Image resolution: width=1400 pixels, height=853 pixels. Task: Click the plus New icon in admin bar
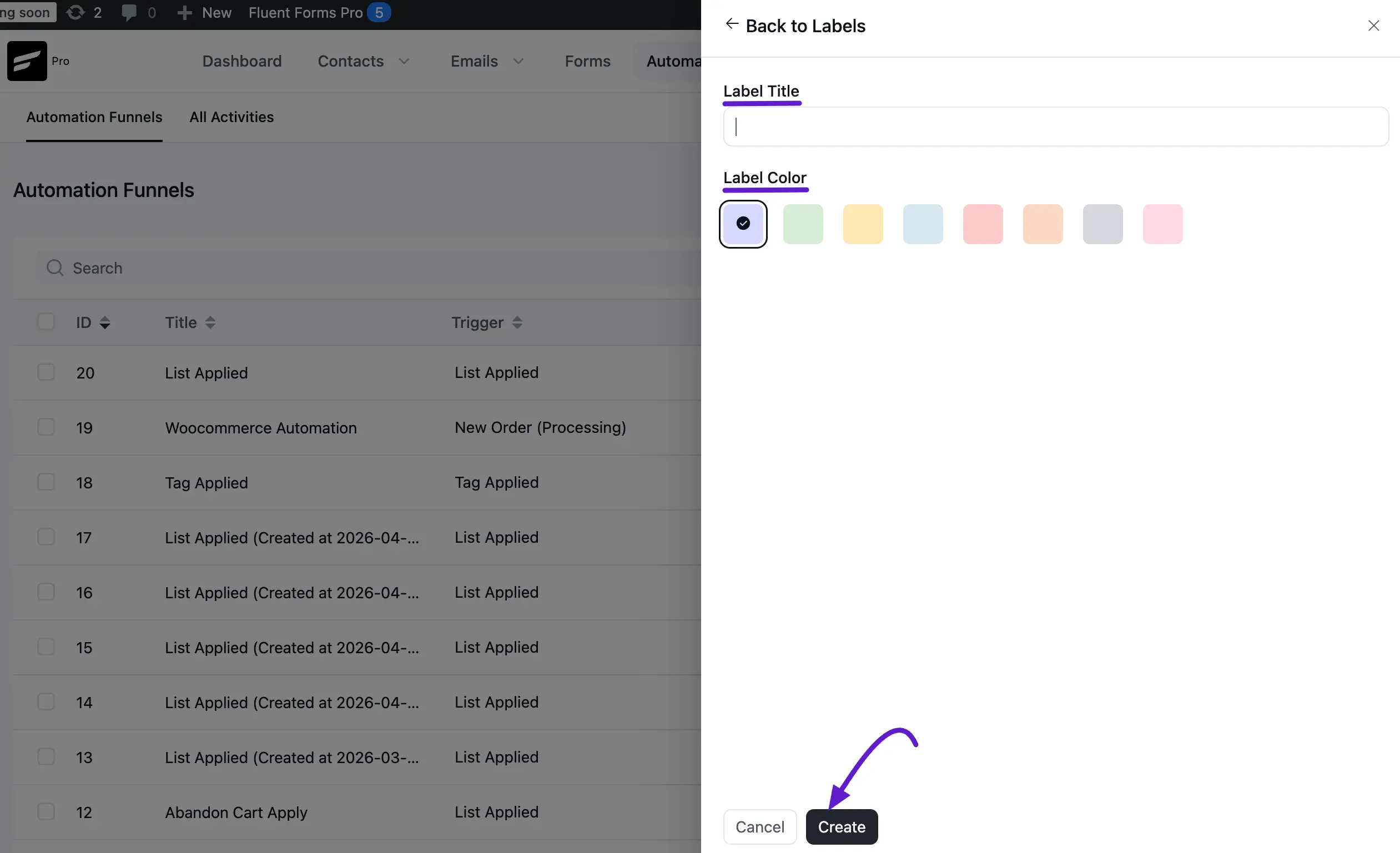click(184, 13)
